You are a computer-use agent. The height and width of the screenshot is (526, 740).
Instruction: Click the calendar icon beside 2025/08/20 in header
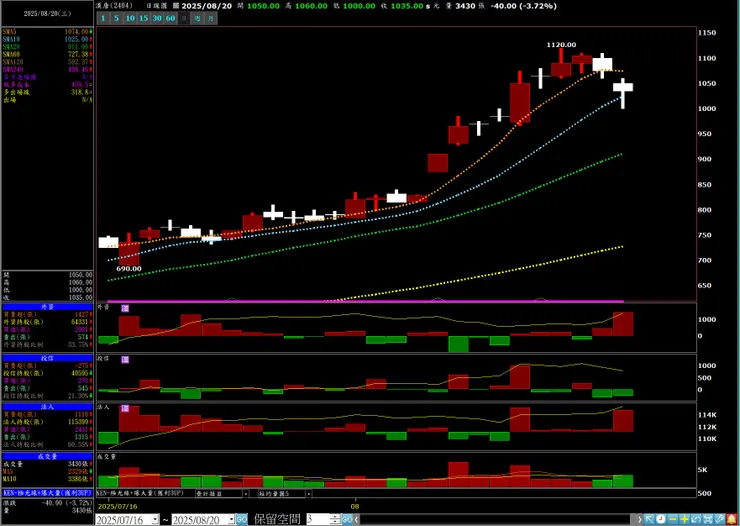click(x=176, y=6)
